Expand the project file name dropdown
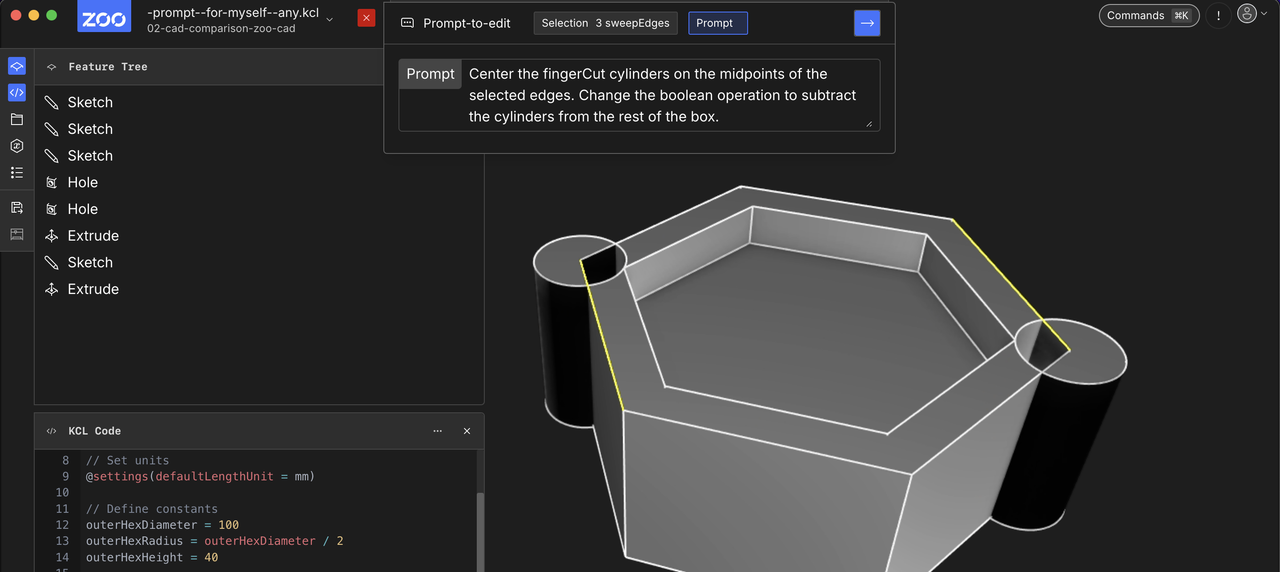The height and width of the screenshot is (572, 1280). 330,20
